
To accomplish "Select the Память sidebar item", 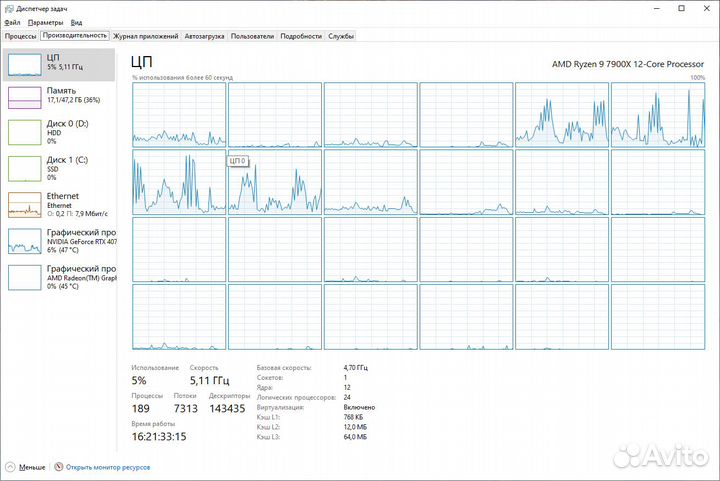I will [59, 97].
